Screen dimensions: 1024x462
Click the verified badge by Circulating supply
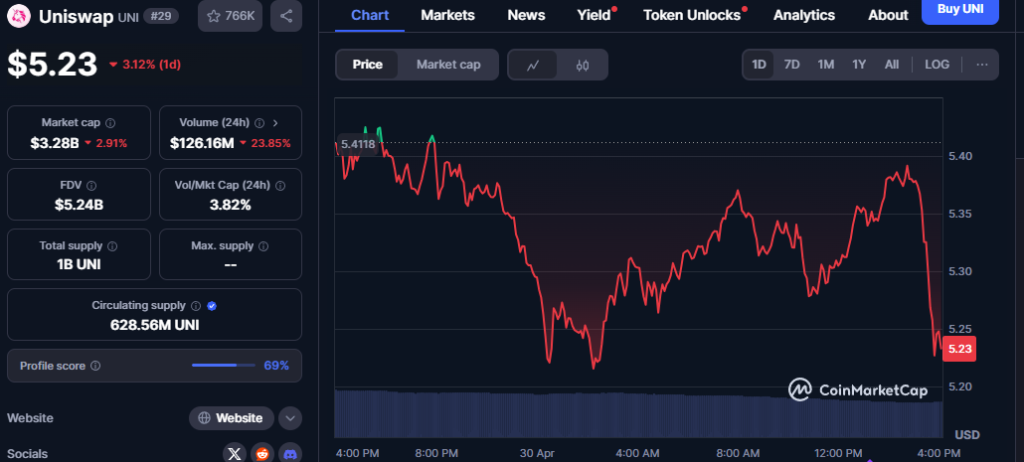(x=212, y=306)
